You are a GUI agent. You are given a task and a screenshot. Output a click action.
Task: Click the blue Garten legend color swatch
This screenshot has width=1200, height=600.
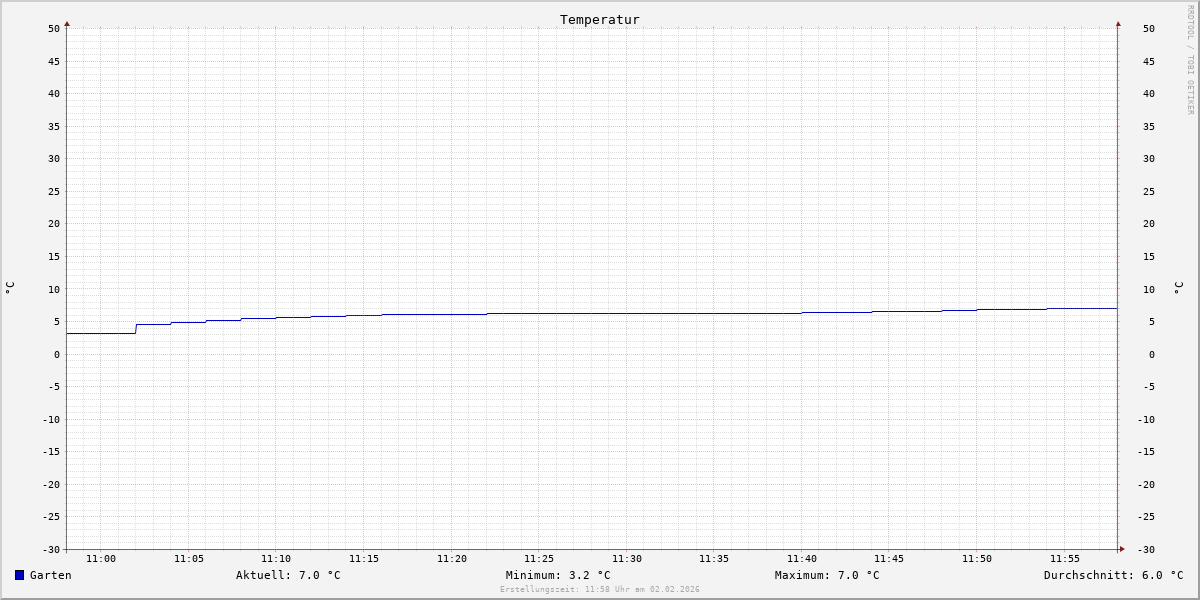tap(19, 575)
